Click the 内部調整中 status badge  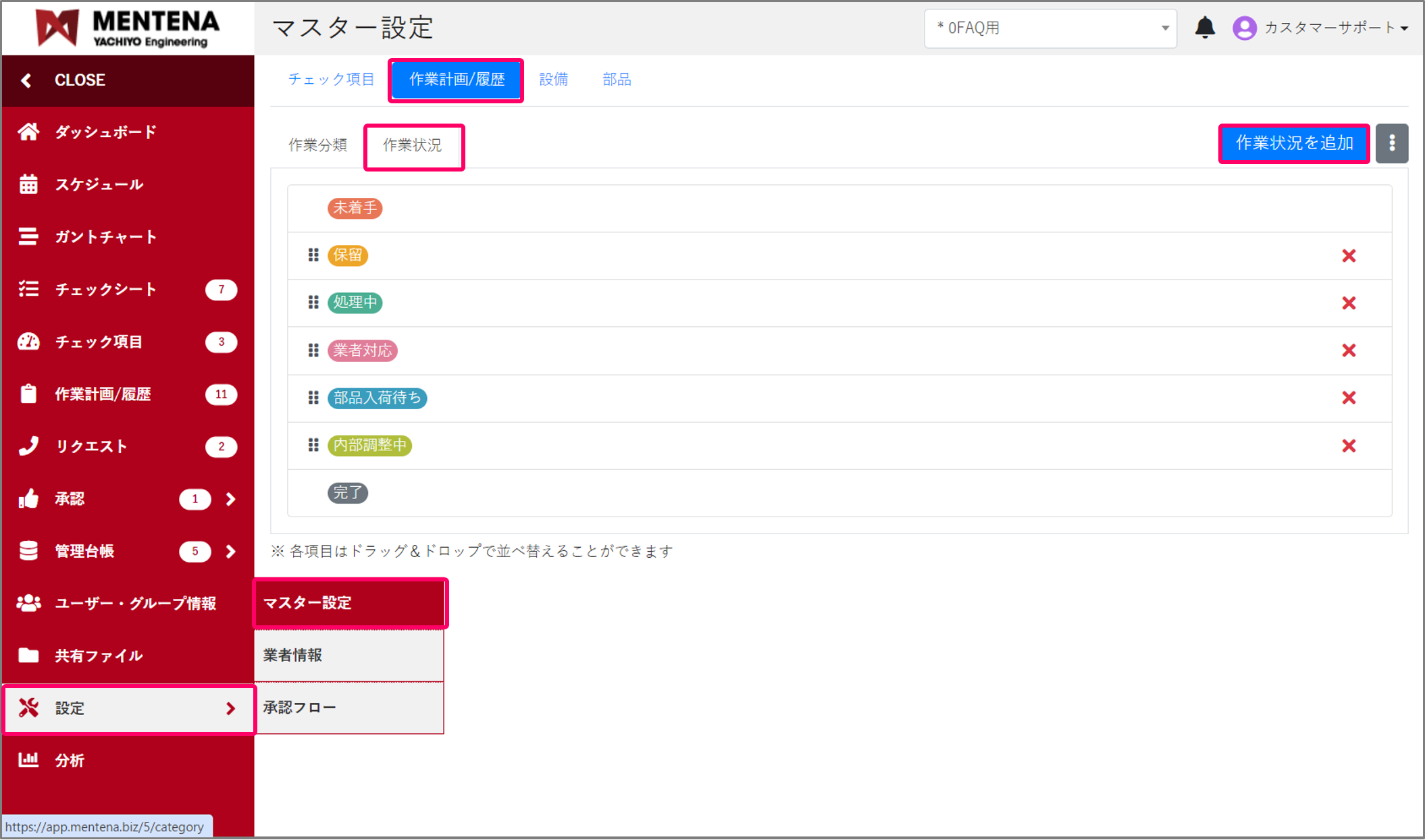tap(369, 446)
